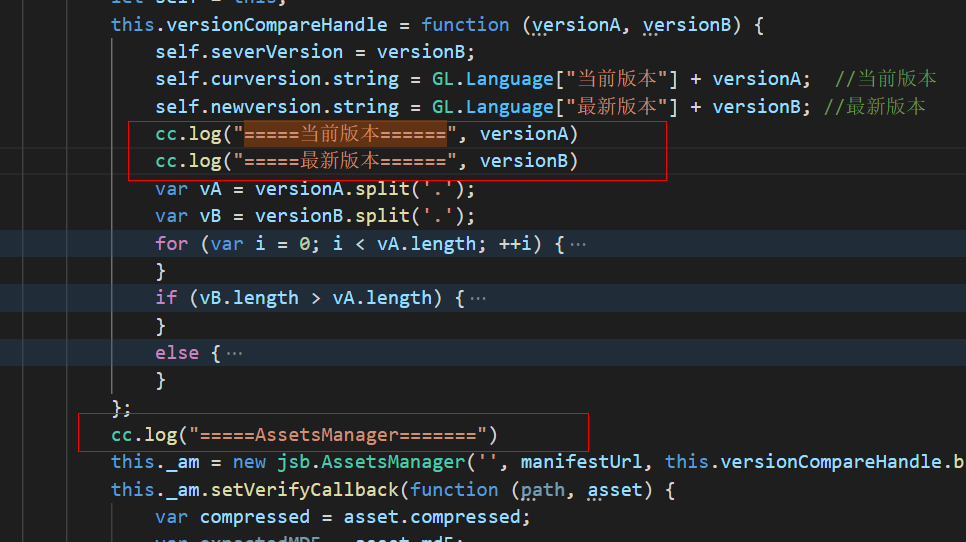Click the "=====最新版本======" log string

(x=345, y=161)
